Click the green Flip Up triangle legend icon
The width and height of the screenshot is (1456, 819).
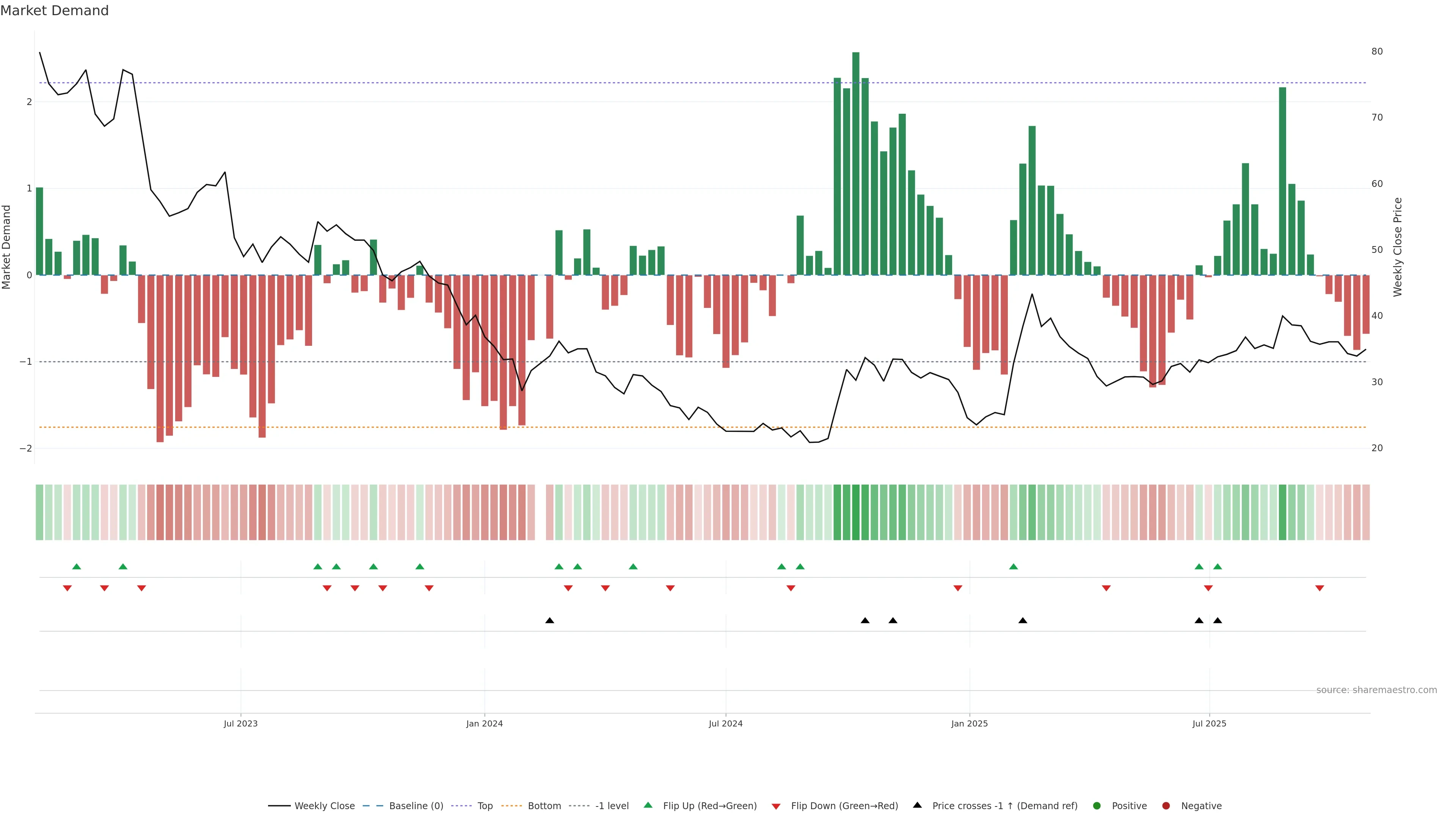pyautogui.click(x=648, y=805)
